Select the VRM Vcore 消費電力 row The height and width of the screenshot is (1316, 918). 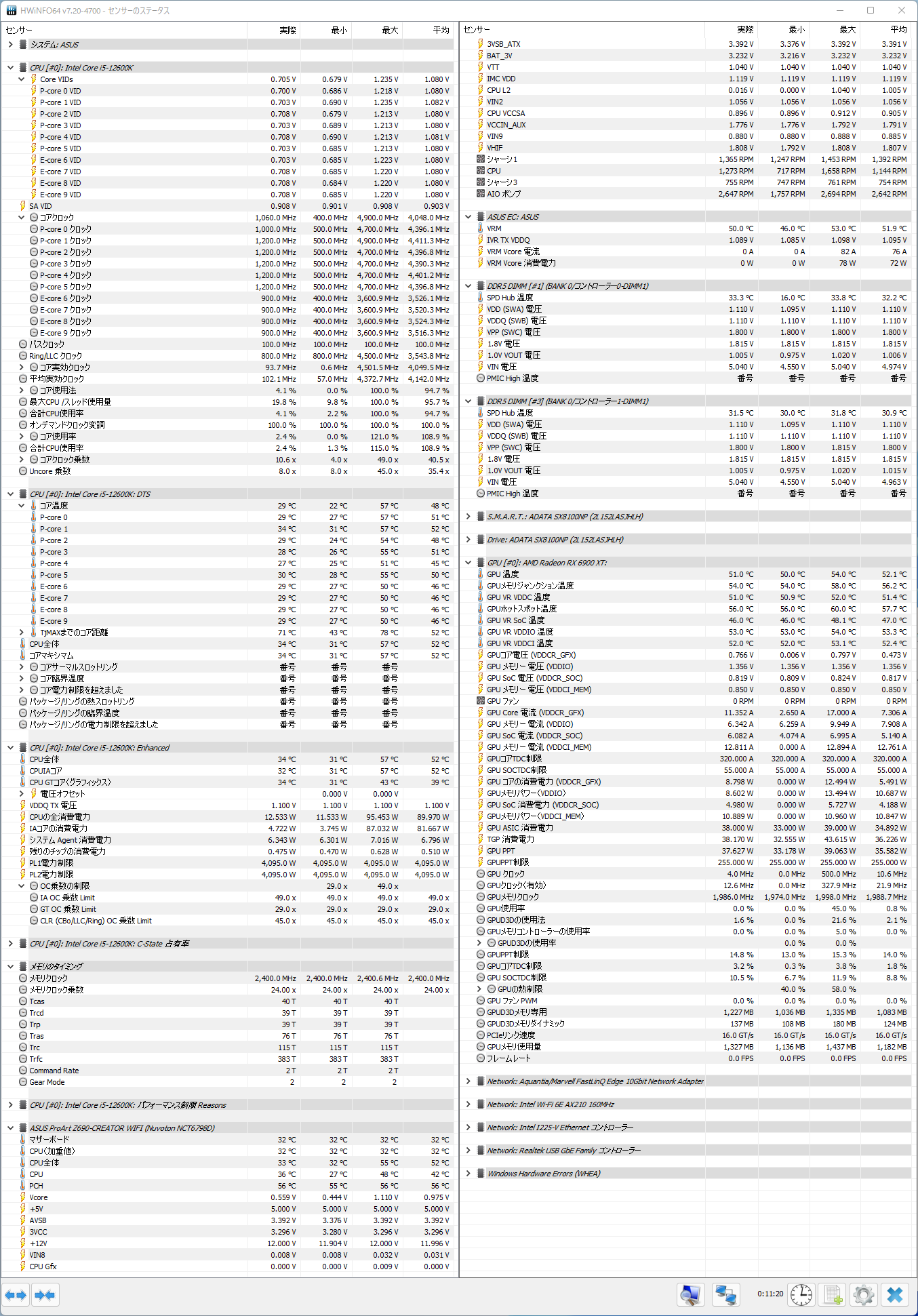[x=685, y=263]
